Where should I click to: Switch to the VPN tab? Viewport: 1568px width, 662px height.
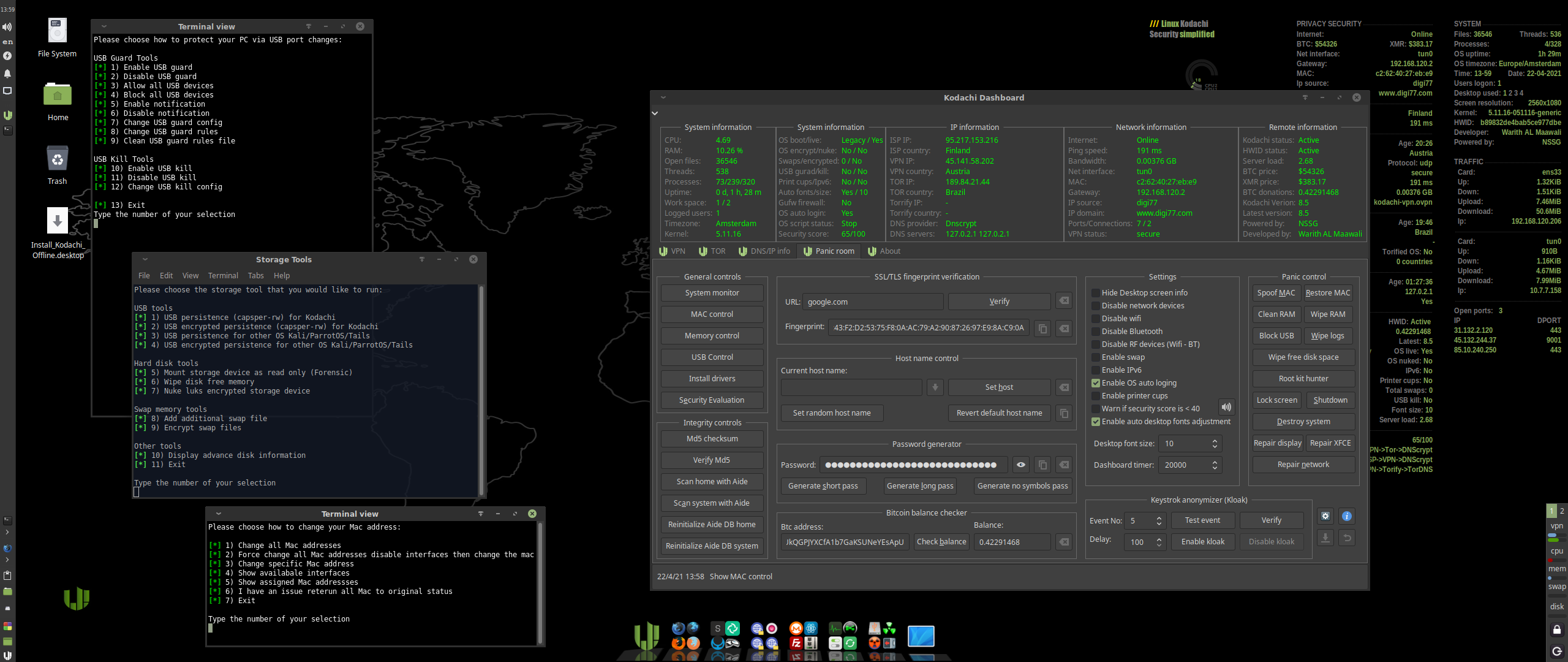click(x=673, y=251)
